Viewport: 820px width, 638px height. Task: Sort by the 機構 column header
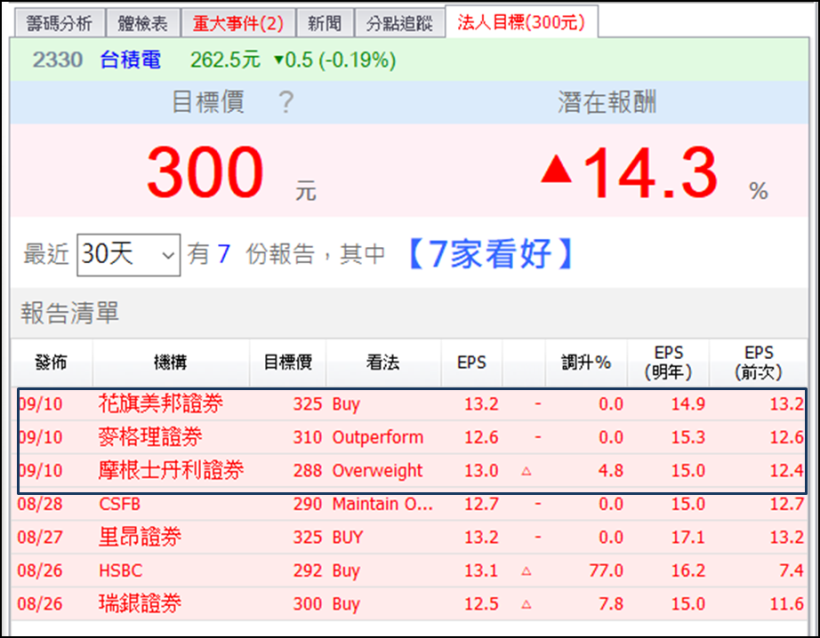170,362
